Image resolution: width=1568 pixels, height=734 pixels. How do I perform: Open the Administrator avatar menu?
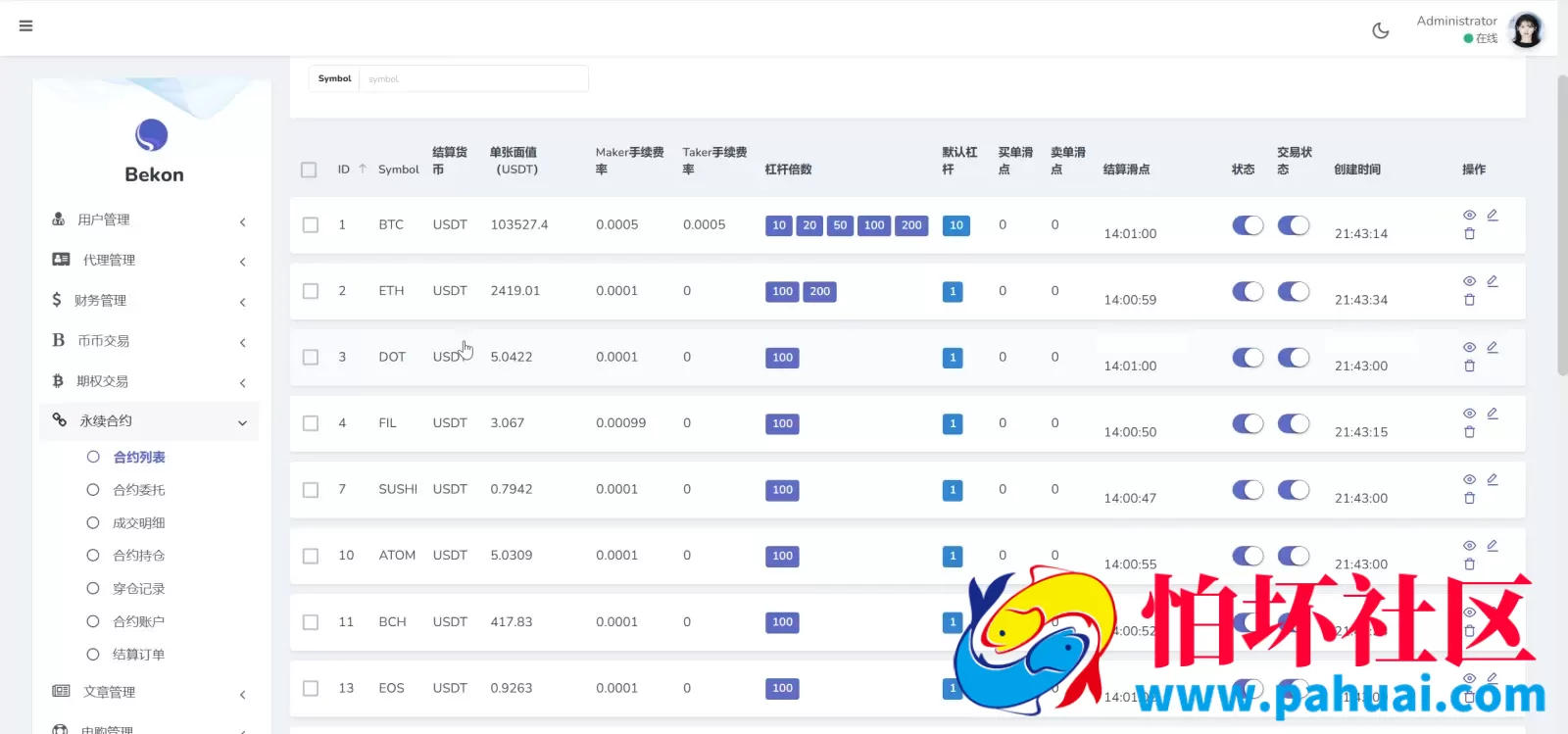pos(1526,30)
